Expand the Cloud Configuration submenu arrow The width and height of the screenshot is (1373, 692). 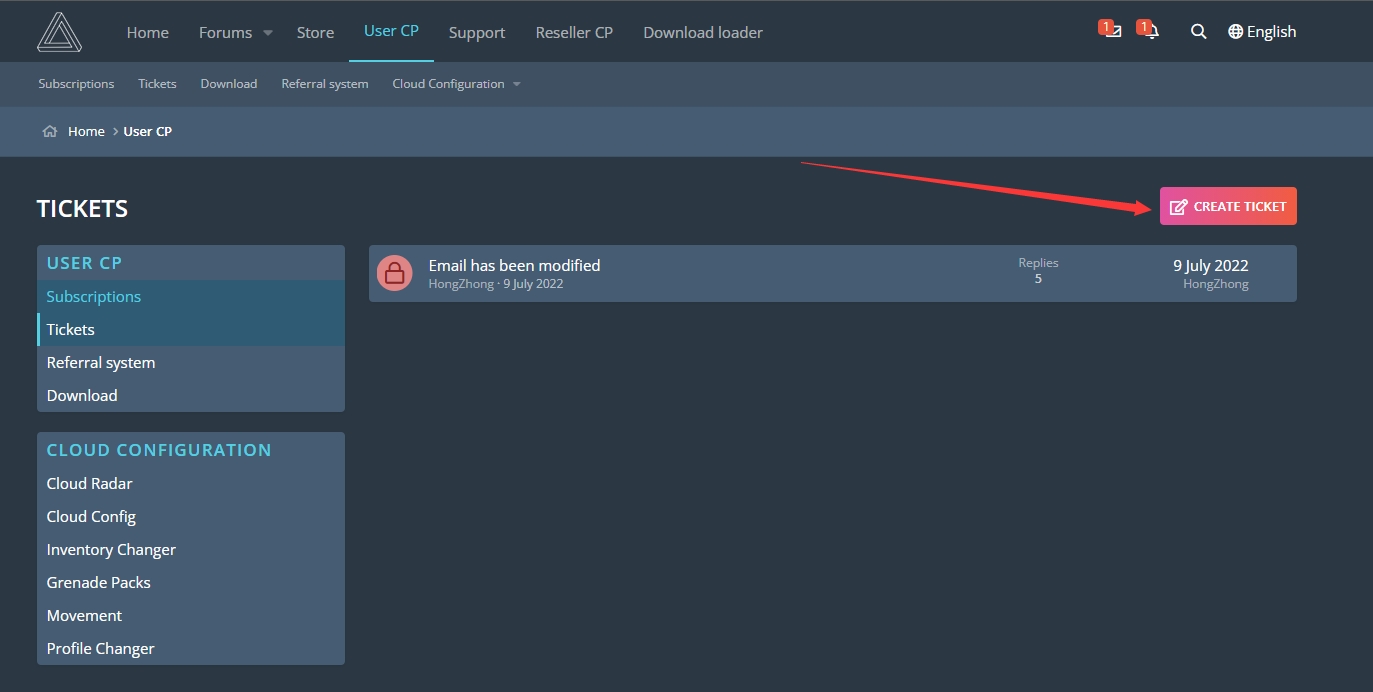517,84
